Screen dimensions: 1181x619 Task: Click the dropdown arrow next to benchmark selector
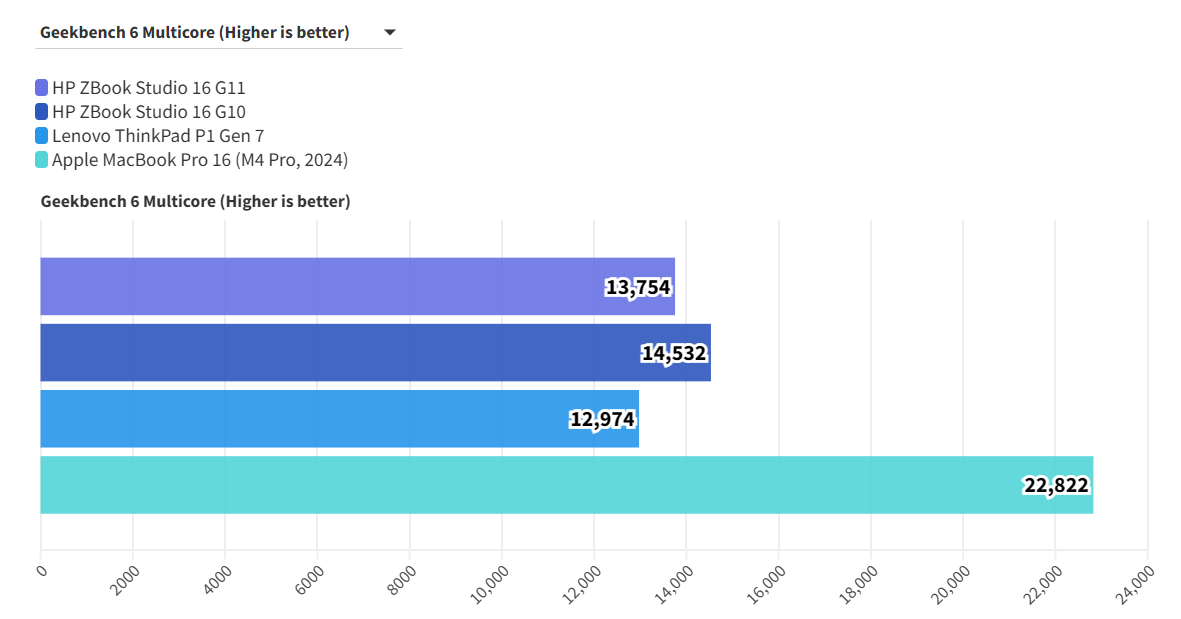pyautogui.click(x=390, y=32)
